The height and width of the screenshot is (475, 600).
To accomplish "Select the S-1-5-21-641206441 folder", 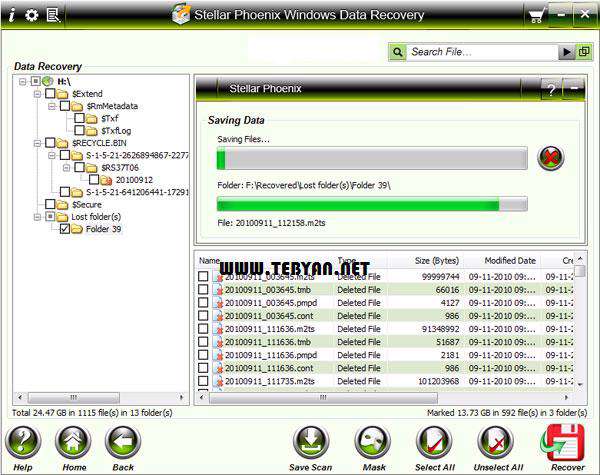I will point(137,192).
